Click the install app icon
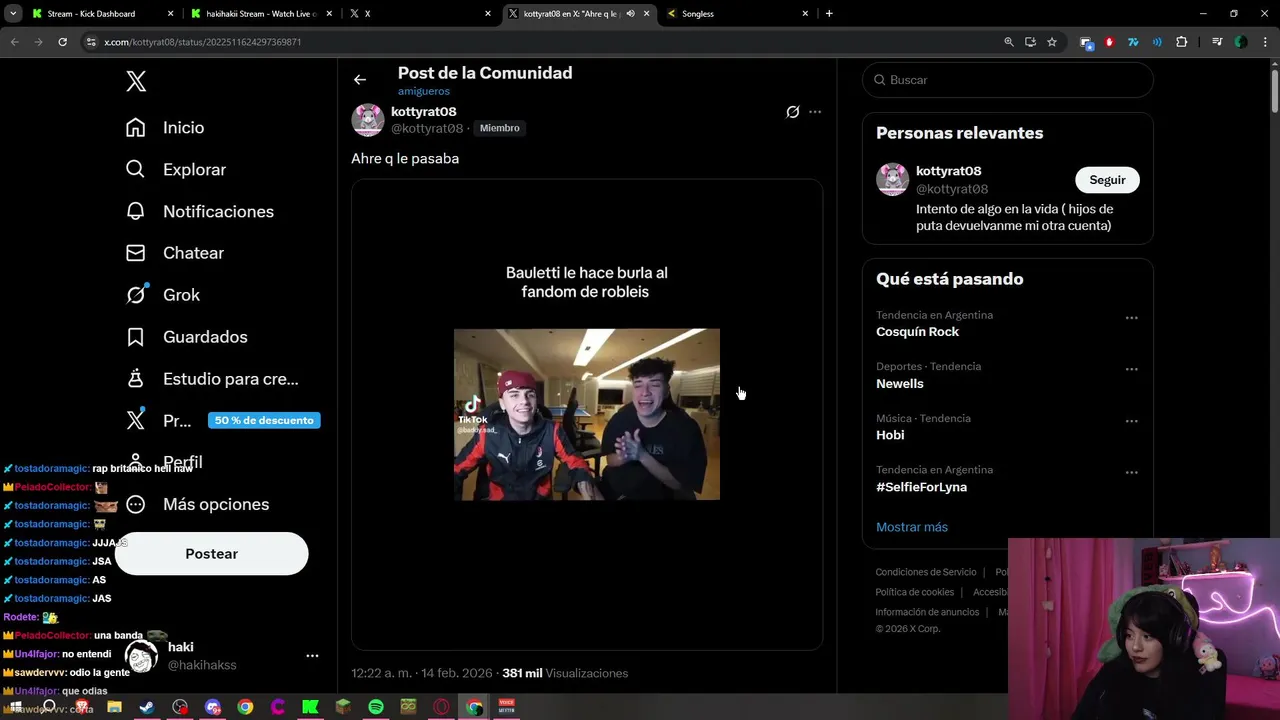The image size is (1280, 720). point(1030,42)
